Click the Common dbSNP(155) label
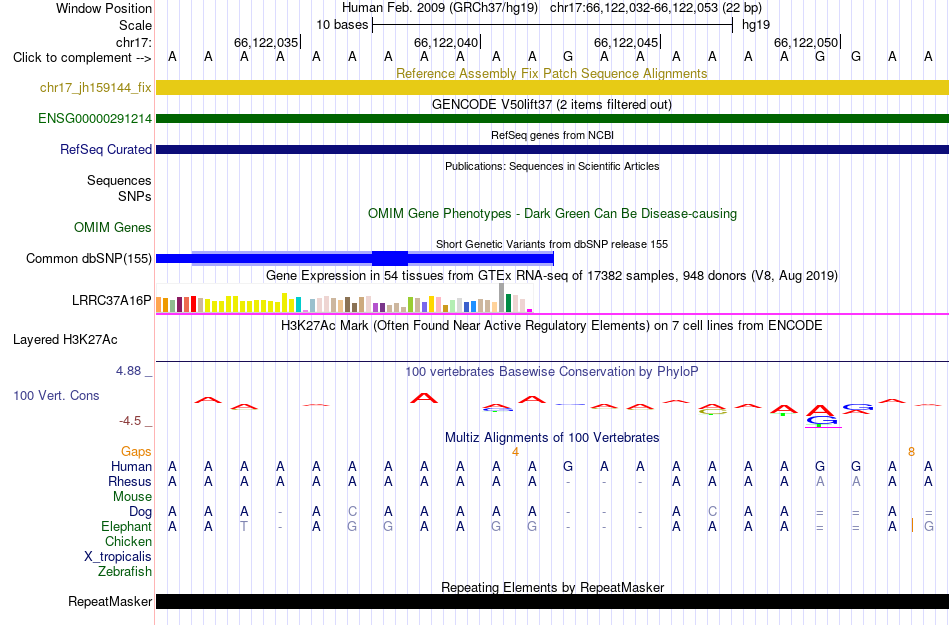 point(89,259)
